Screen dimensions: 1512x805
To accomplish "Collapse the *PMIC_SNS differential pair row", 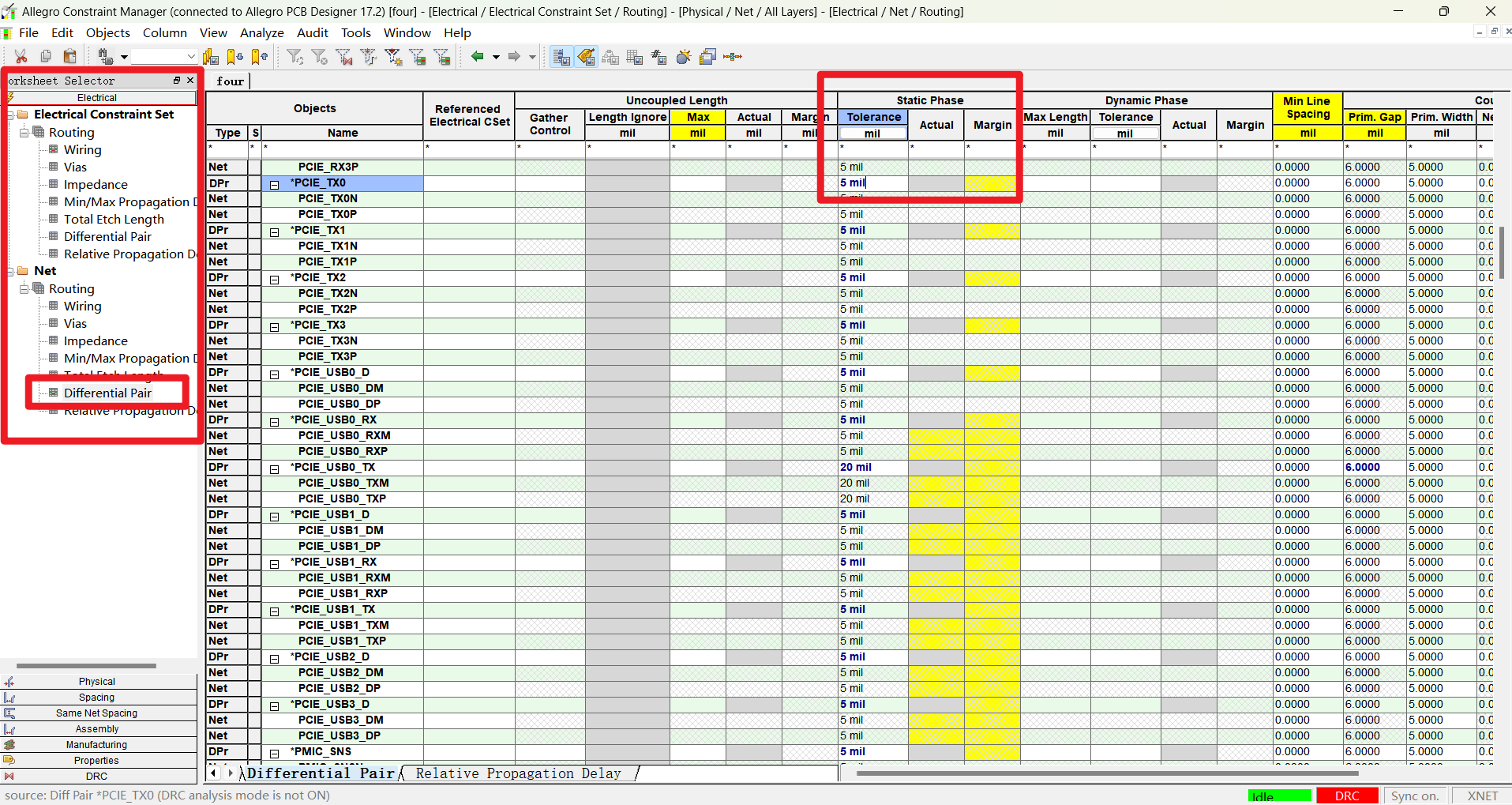I will pos(275,754).
